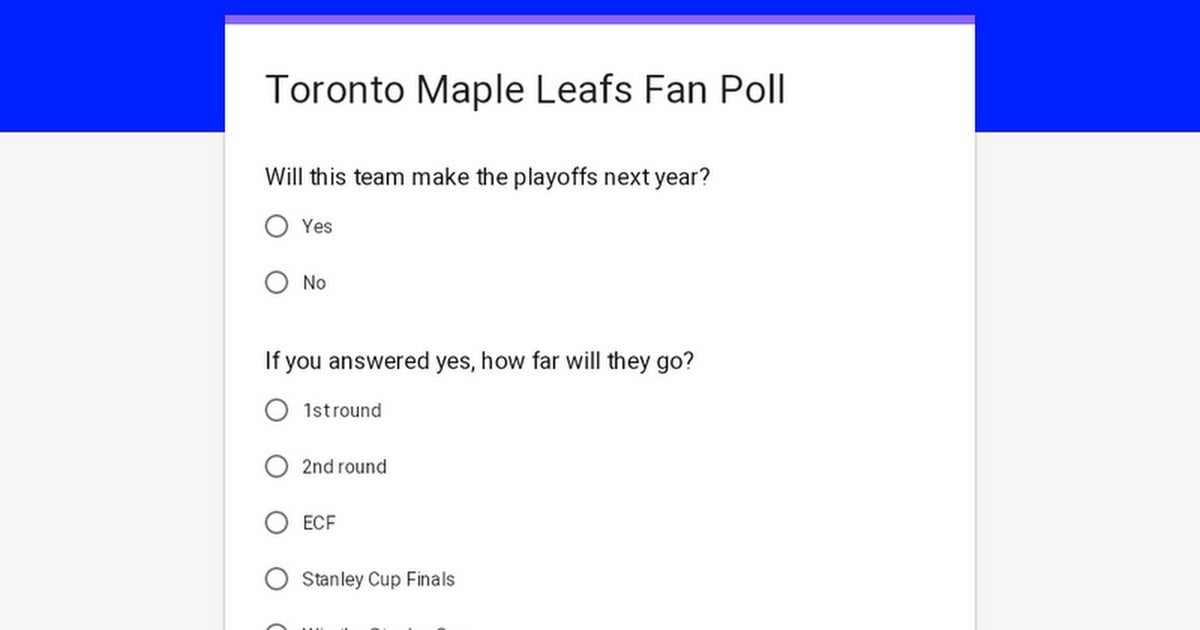Choose the "1st round" radio circle

tap(276, 411)
